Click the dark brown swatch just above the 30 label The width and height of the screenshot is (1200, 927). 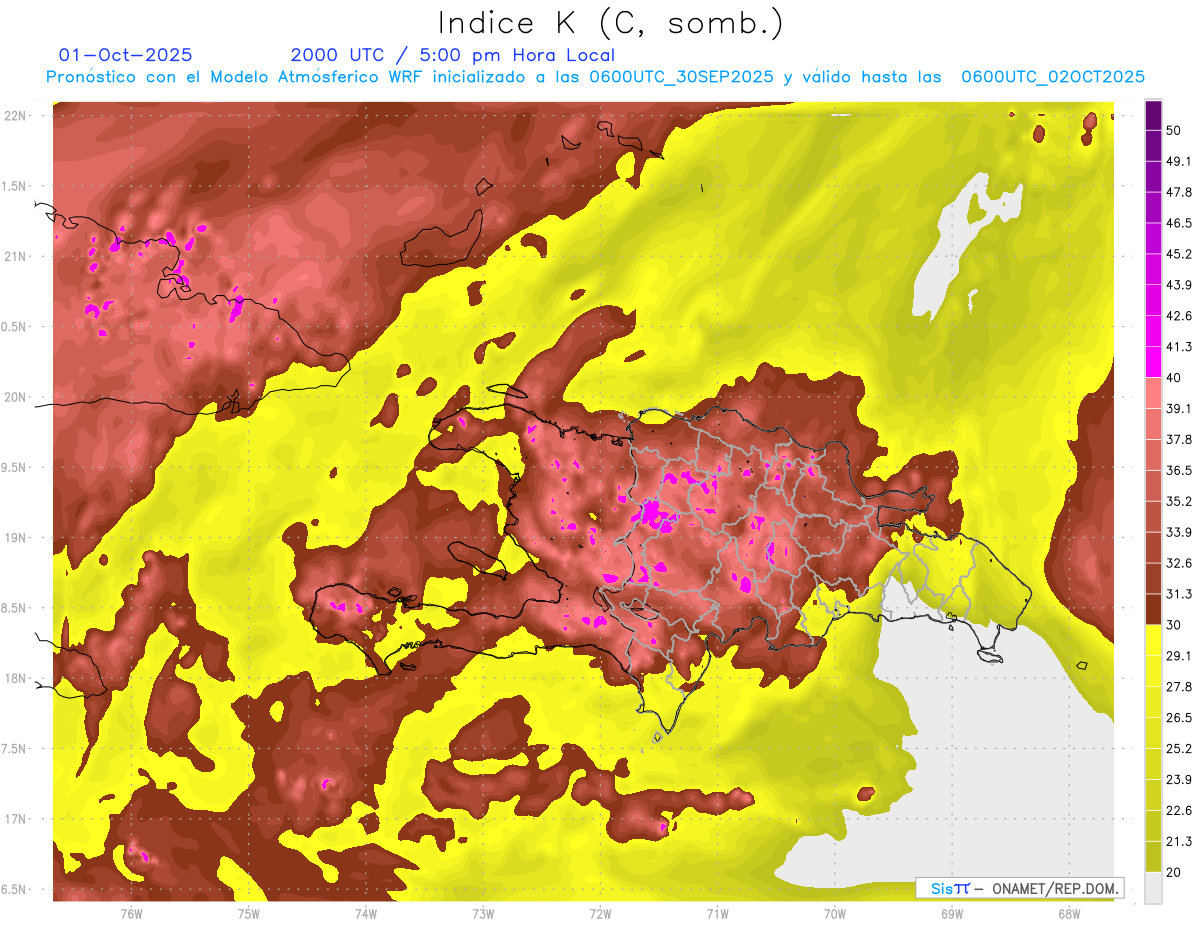click(x=1153, y=609)
